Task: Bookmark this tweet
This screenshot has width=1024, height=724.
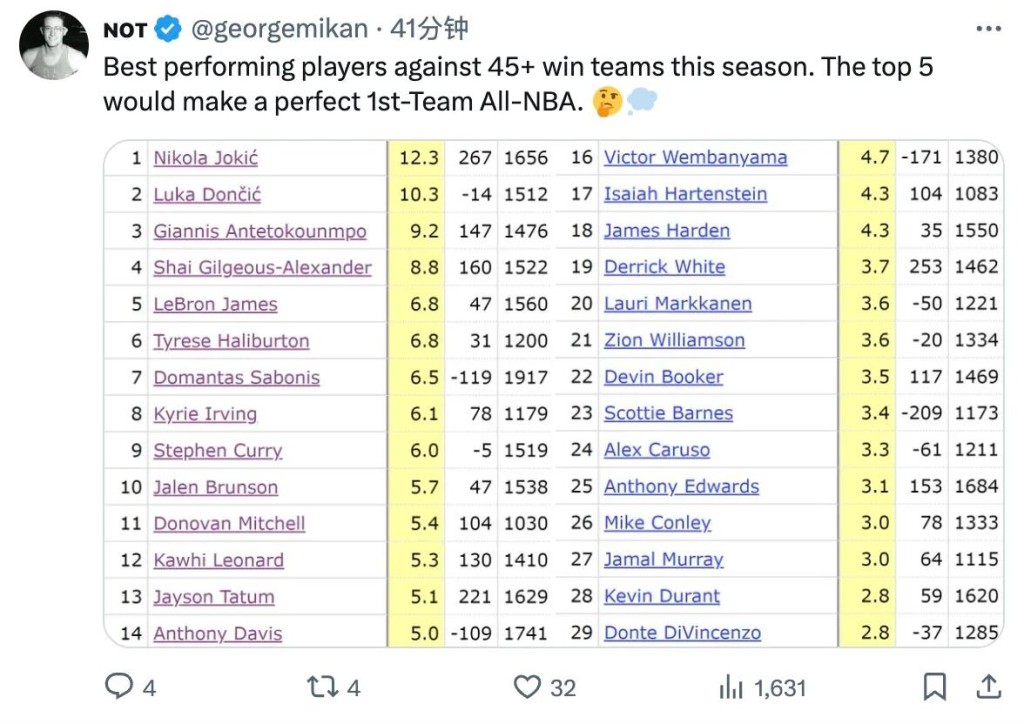Action: pos(935,687)
